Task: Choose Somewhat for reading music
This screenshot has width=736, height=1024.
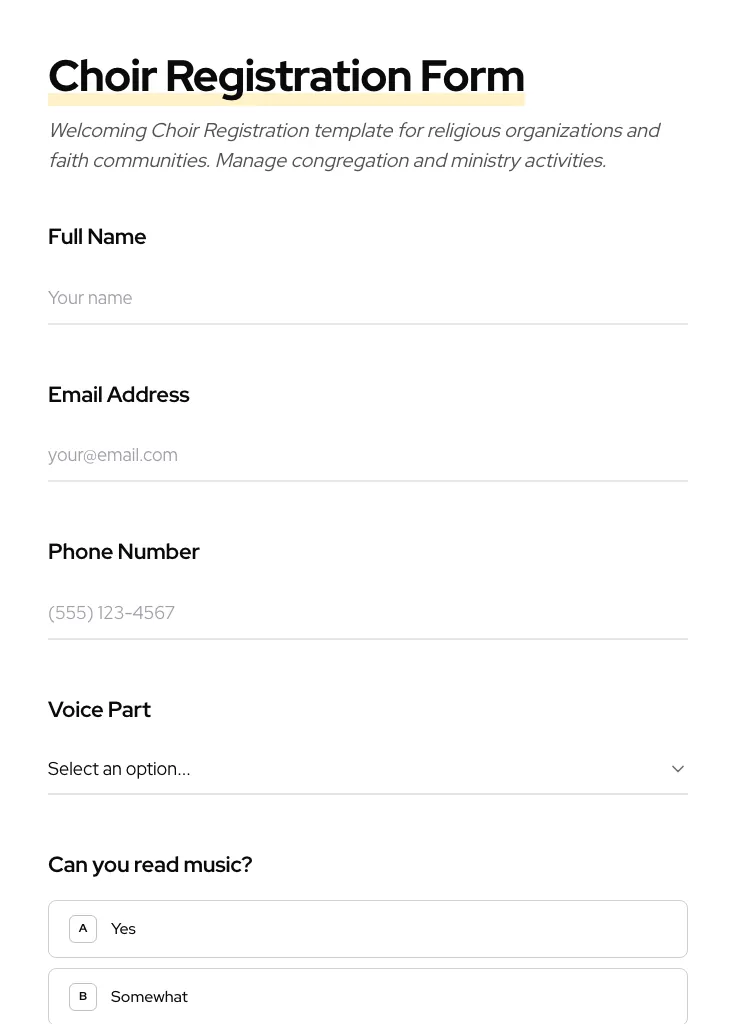Action: click(x=367, y=997)
